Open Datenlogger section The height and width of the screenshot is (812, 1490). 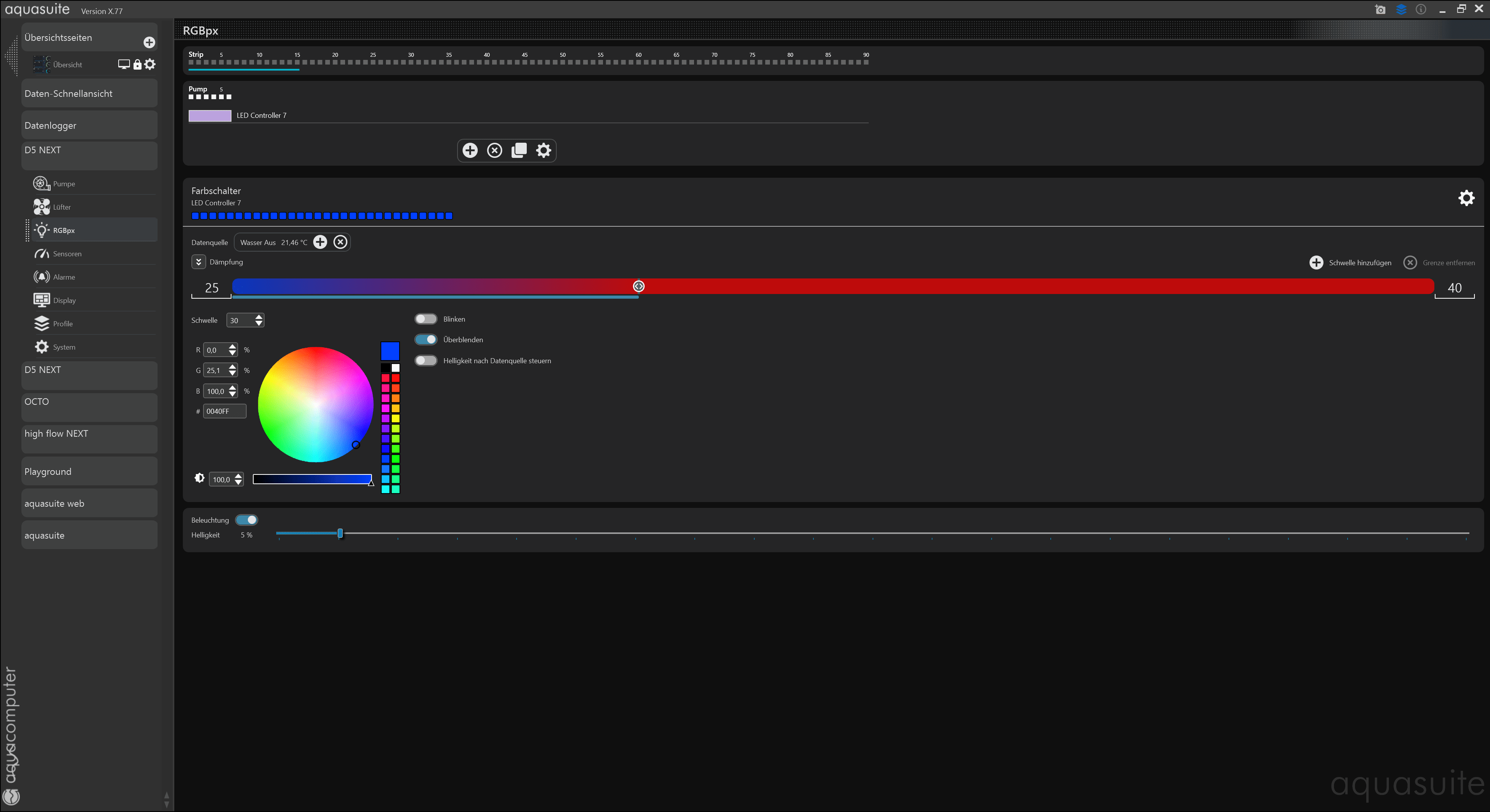point(89,125)
